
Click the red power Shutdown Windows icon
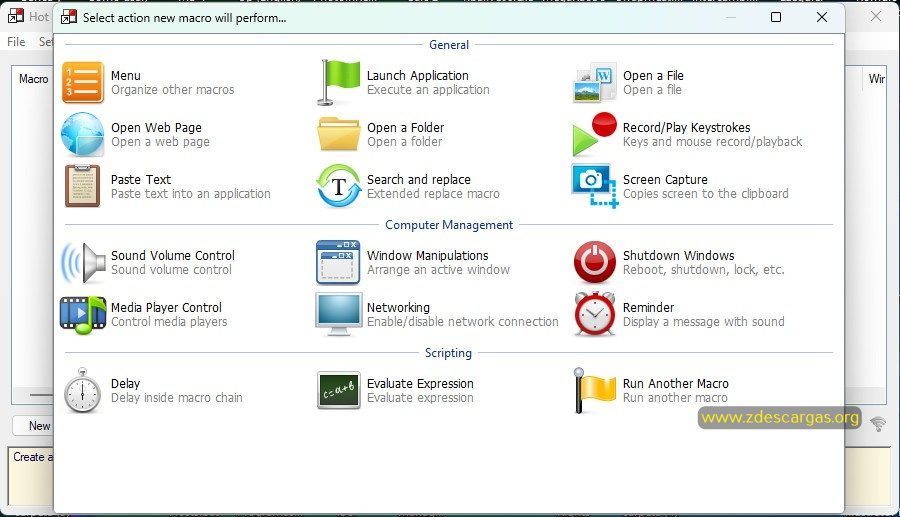click(595, 263)
